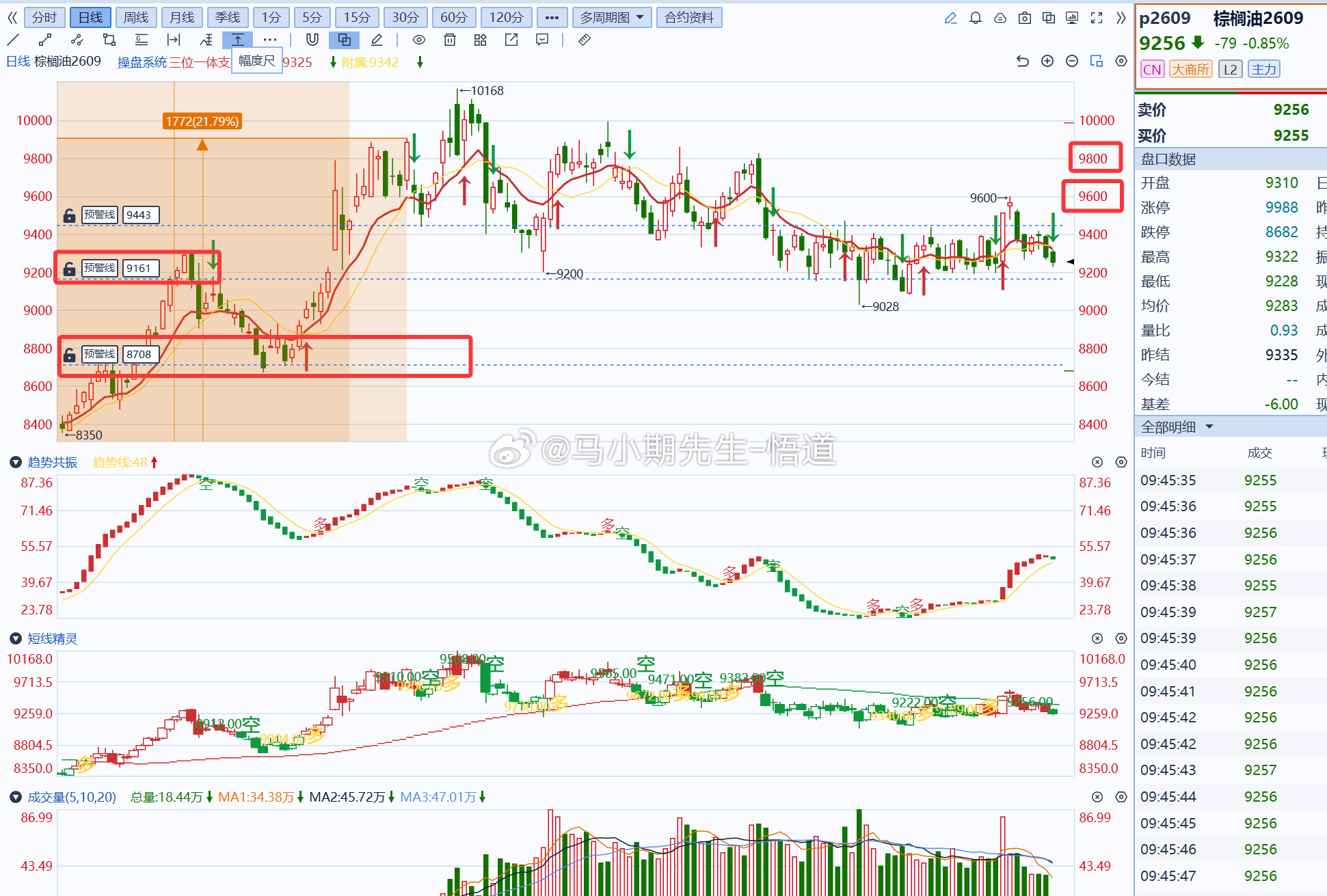Open the 多周期图 dropdown
The image size is (1327, 896).
(612, 18)
